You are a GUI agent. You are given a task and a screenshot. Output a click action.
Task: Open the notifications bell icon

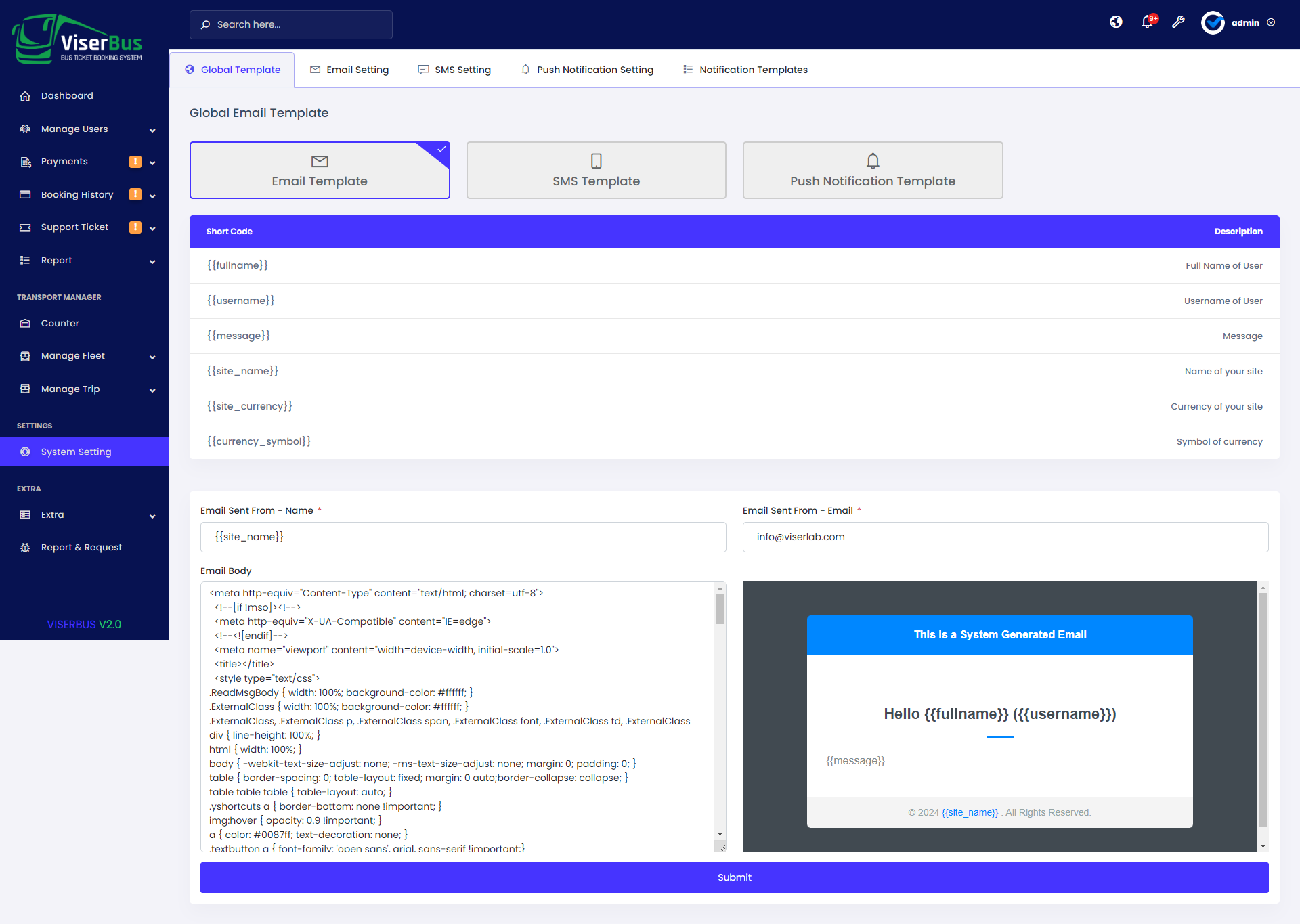1147,22
